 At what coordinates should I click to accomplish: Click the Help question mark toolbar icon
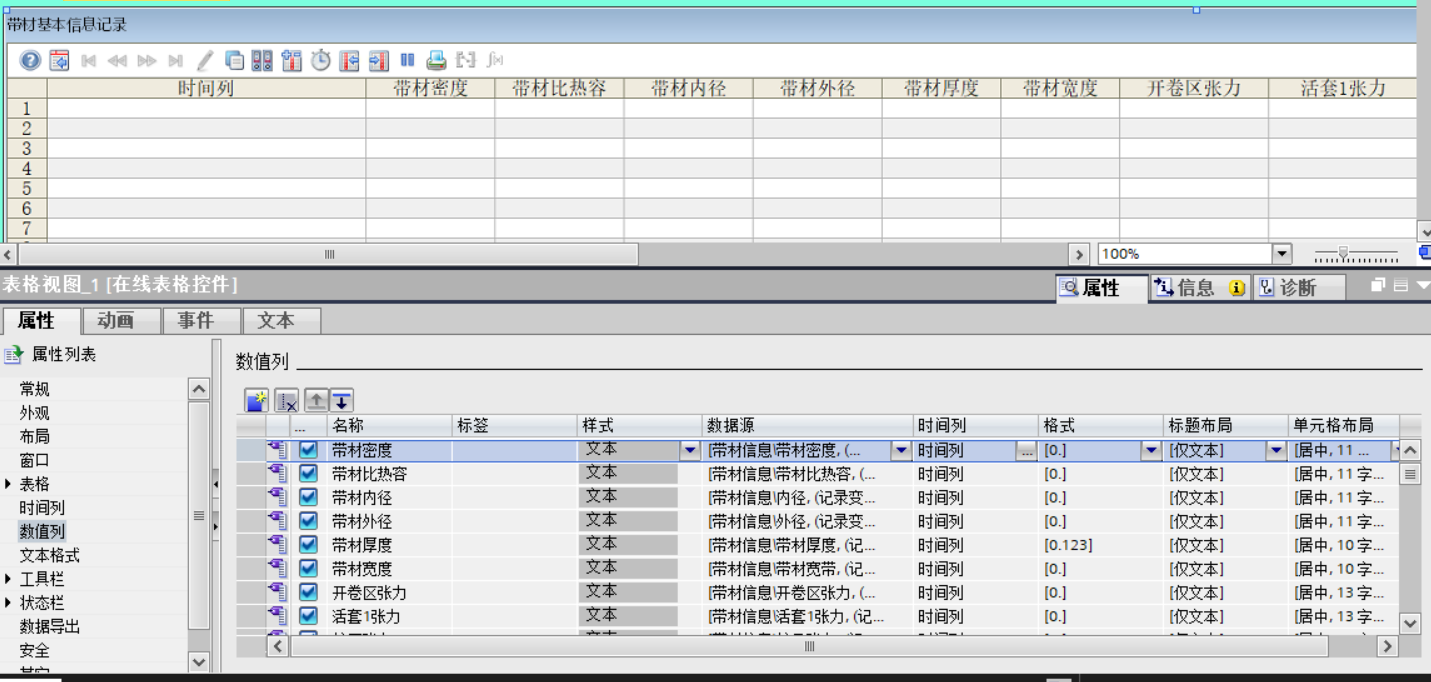pos(31,61)
